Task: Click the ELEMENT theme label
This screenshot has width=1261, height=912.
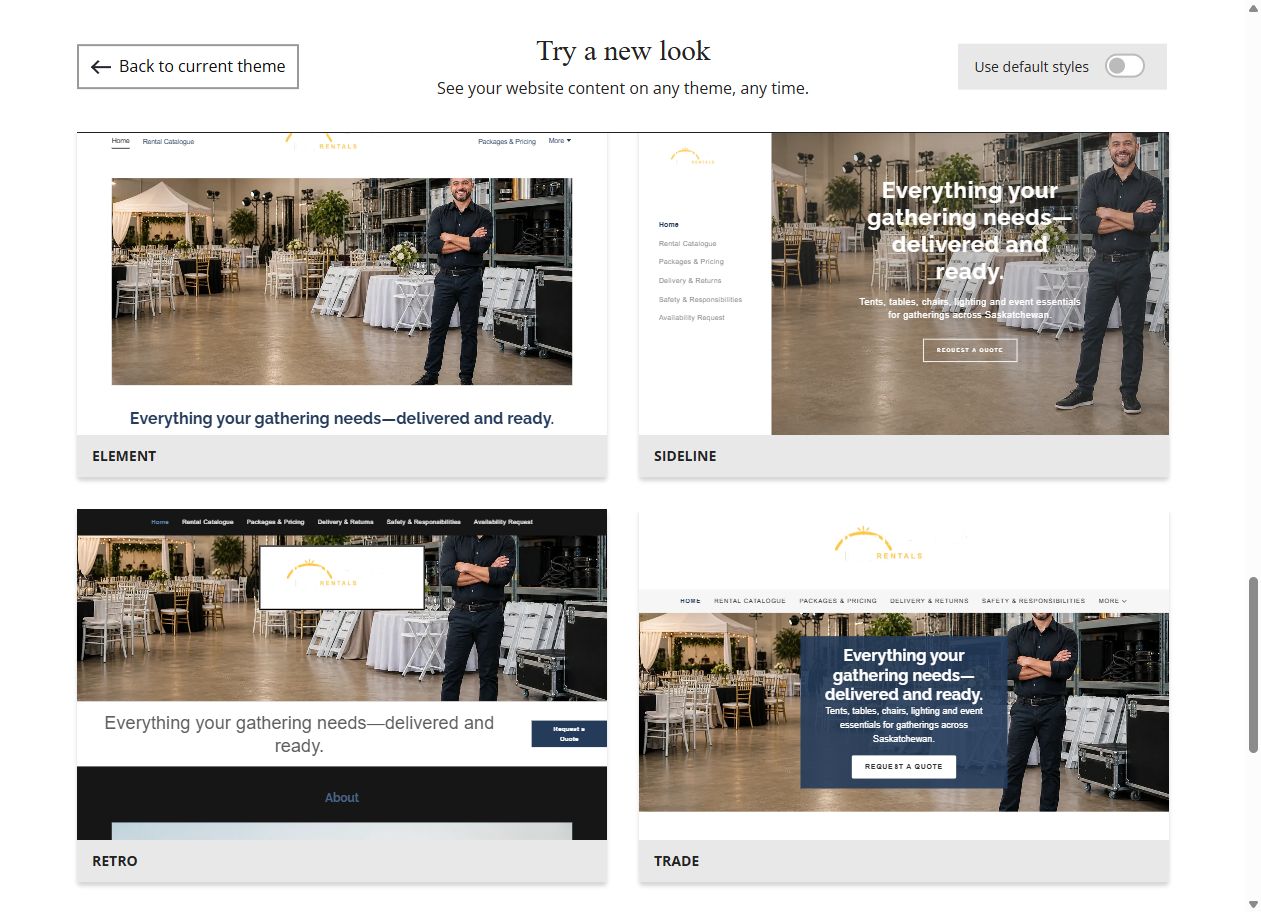Action: coord(124,456)
